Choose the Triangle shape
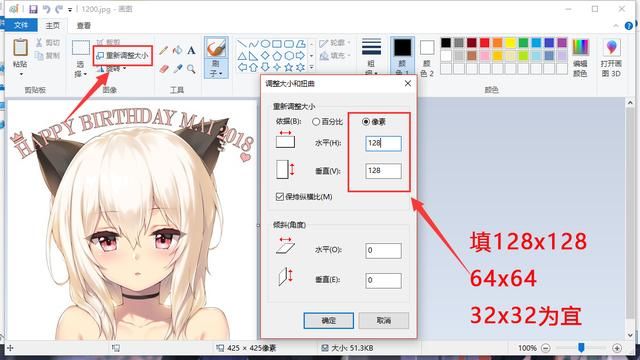640x360 pixels. 242,56
